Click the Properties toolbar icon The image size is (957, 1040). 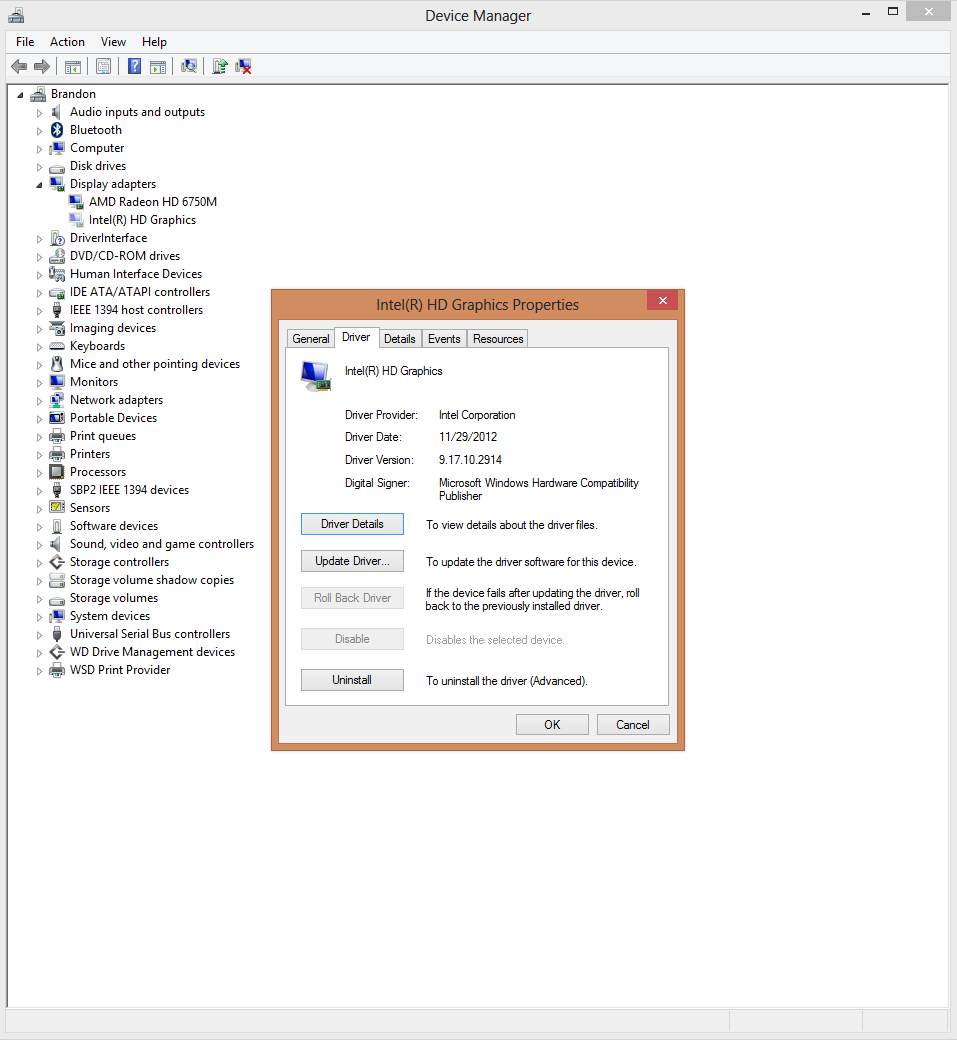(103, 66)
